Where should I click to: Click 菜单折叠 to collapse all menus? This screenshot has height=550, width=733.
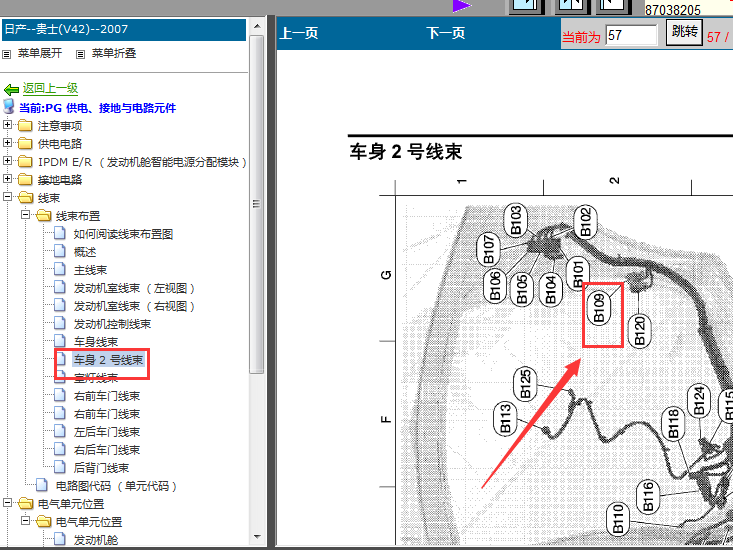tap(114, 53)
